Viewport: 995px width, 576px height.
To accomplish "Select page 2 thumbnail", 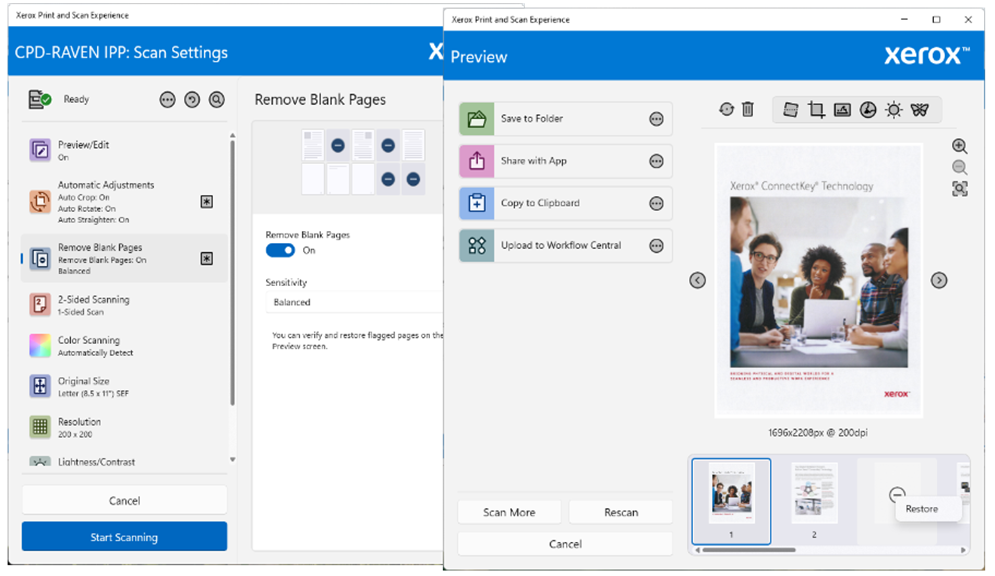I will [814, 501].
